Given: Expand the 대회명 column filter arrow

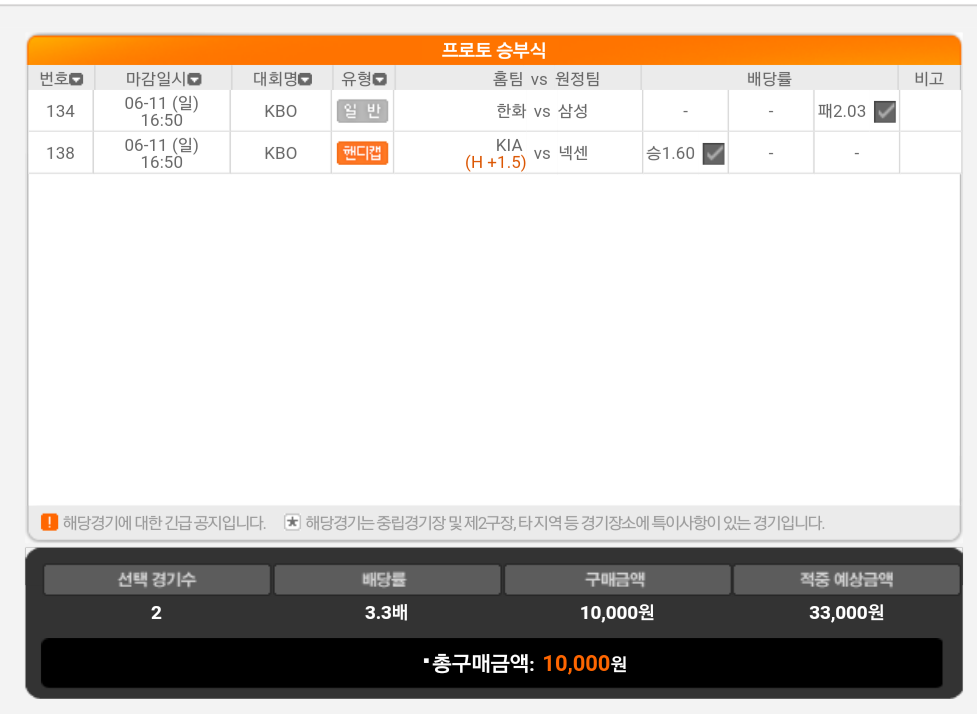Looking at the screenshot, I should pyautogui.click(x=305, y=80).
